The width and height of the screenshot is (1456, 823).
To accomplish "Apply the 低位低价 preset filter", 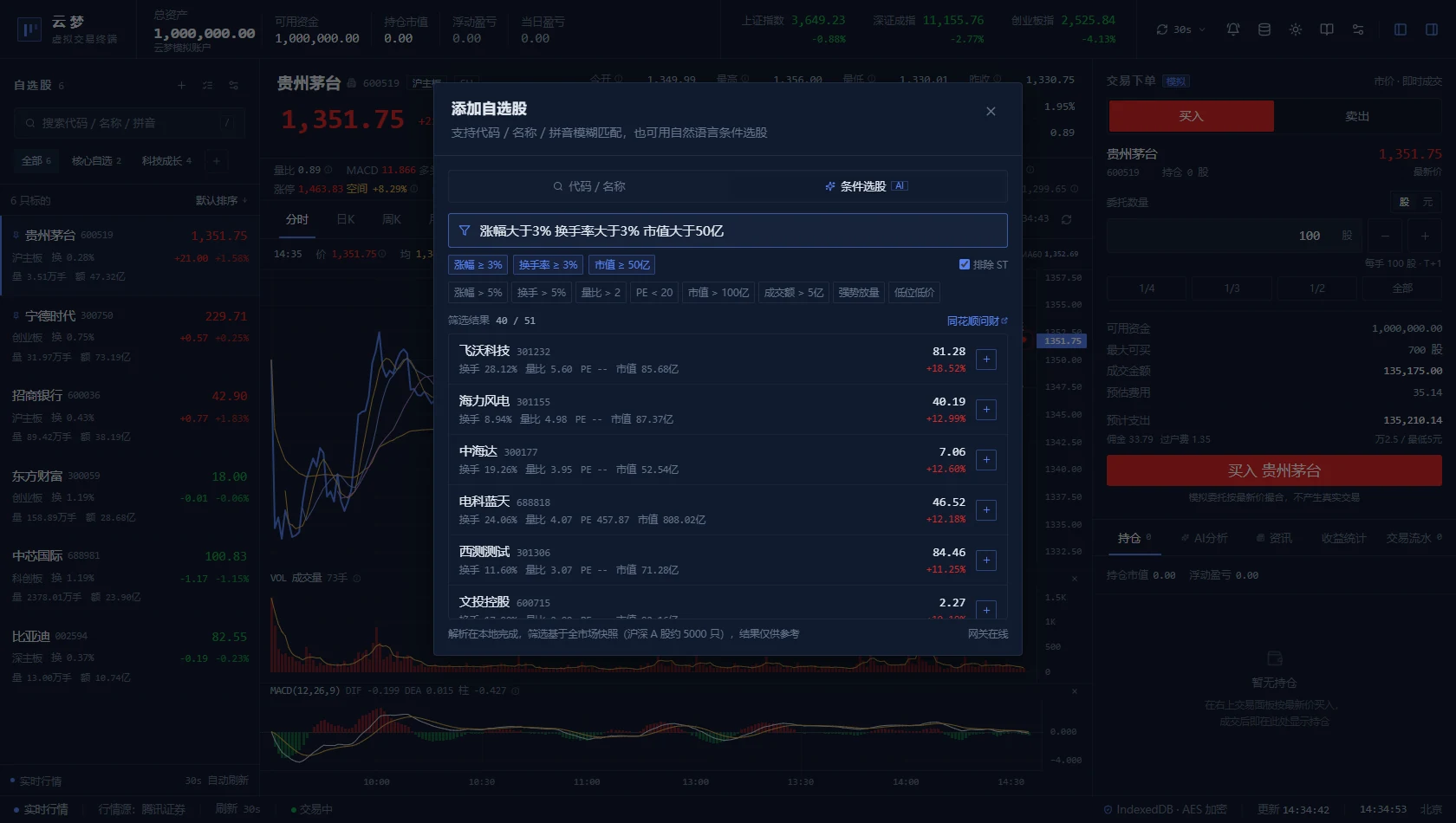I will (914, 292).
